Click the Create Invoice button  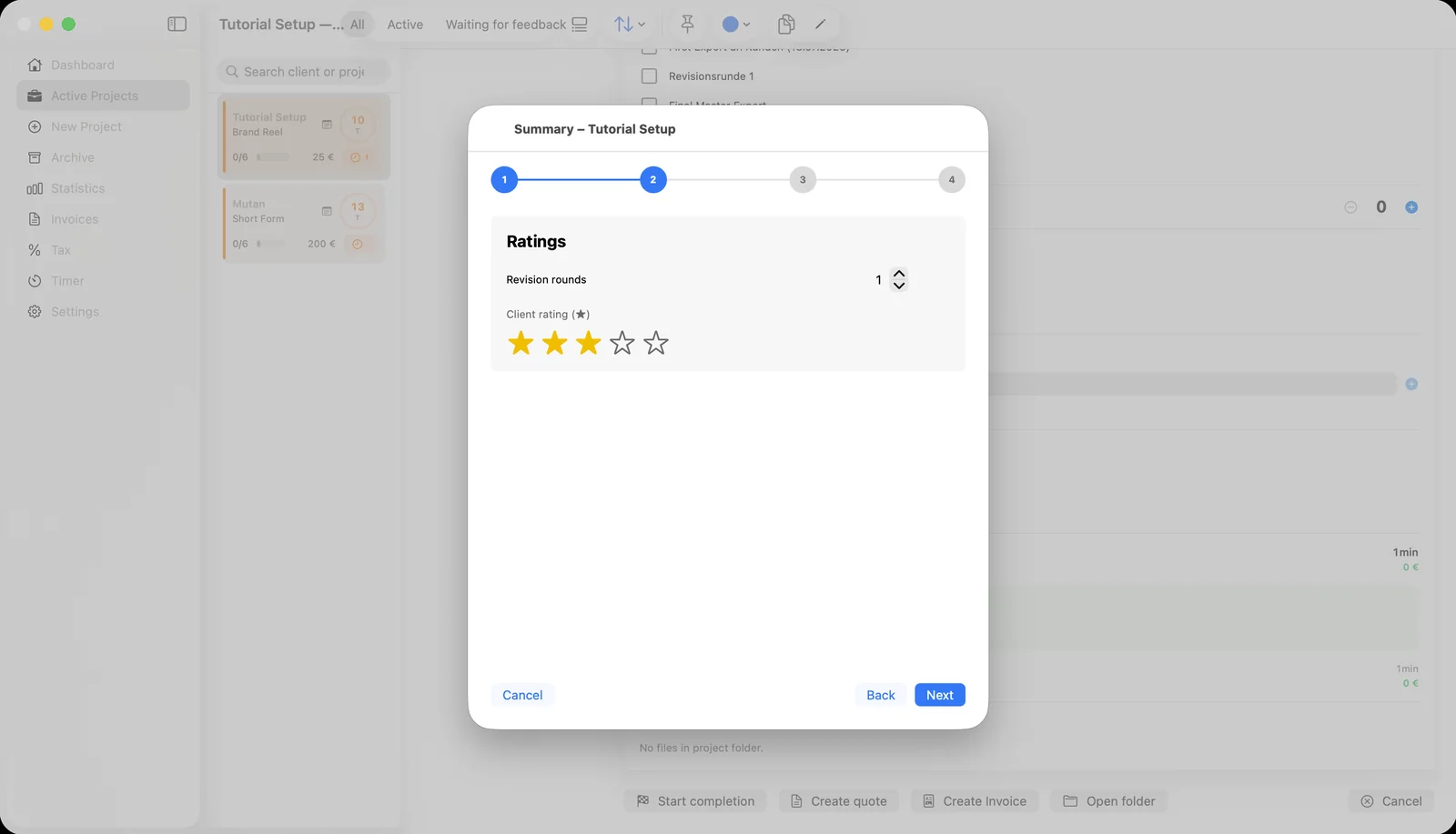point(975,801)
